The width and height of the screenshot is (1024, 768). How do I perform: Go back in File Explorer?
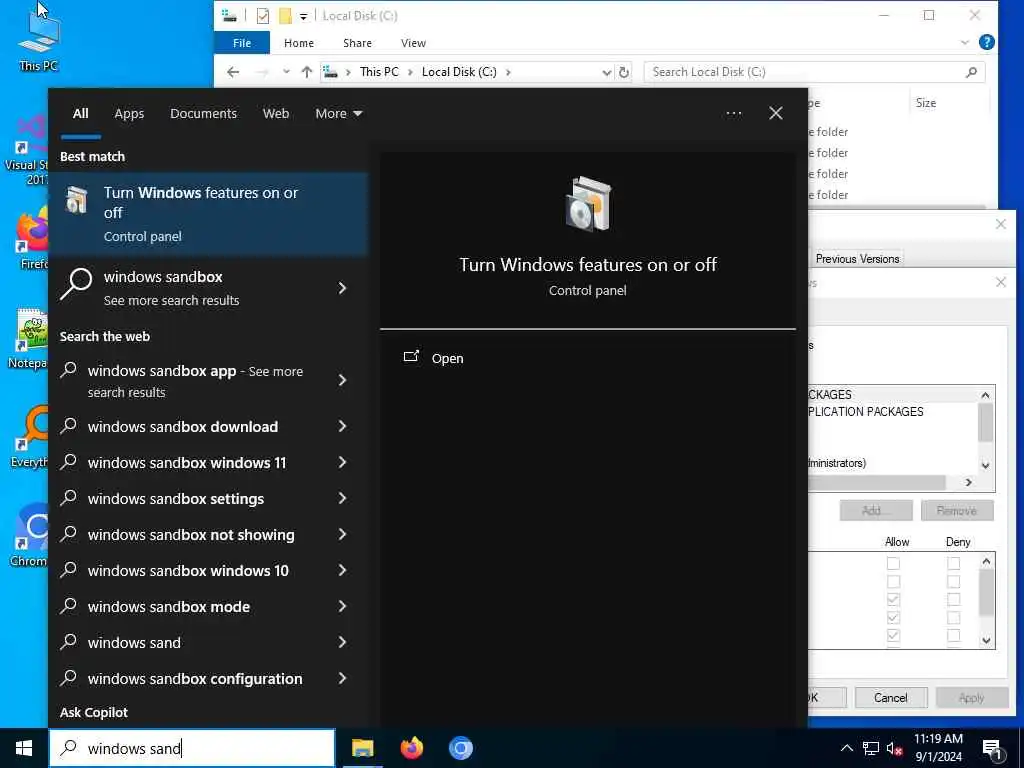233,72
